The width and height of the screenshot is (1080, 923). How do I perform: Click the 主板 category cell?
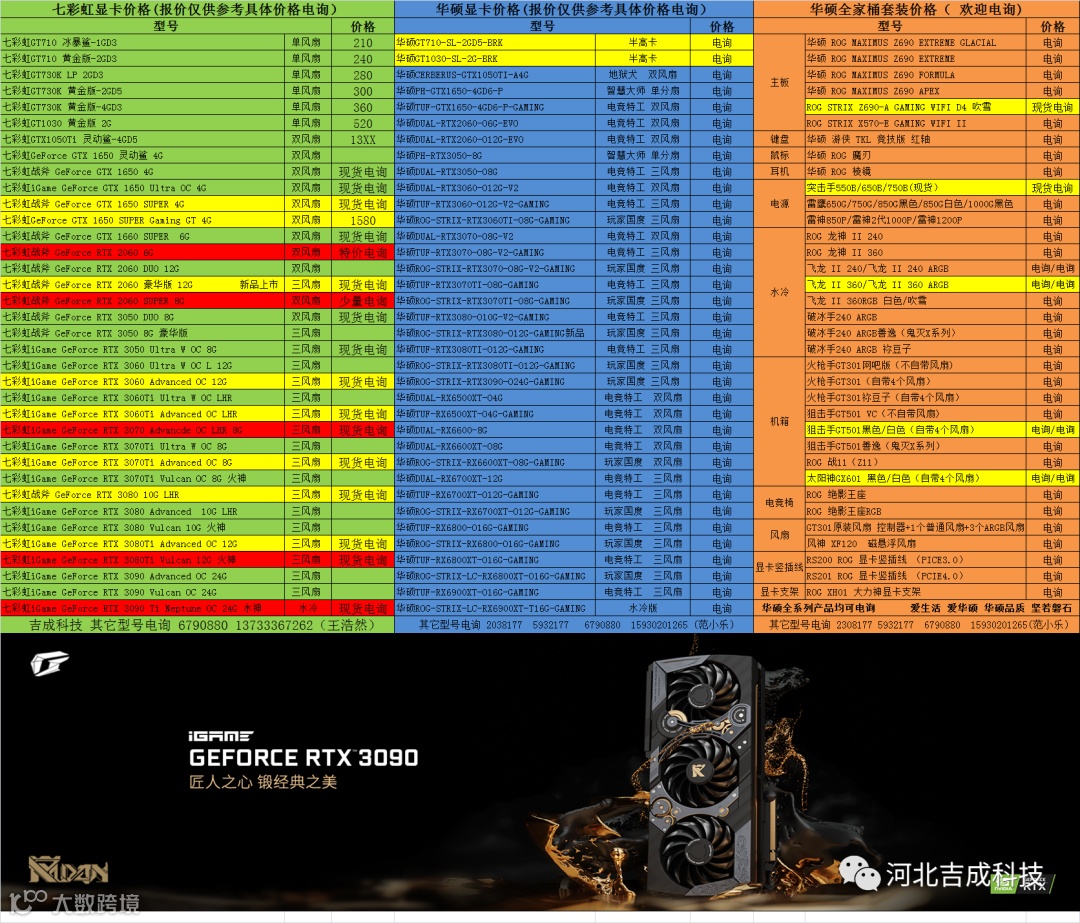click(779, 83)
